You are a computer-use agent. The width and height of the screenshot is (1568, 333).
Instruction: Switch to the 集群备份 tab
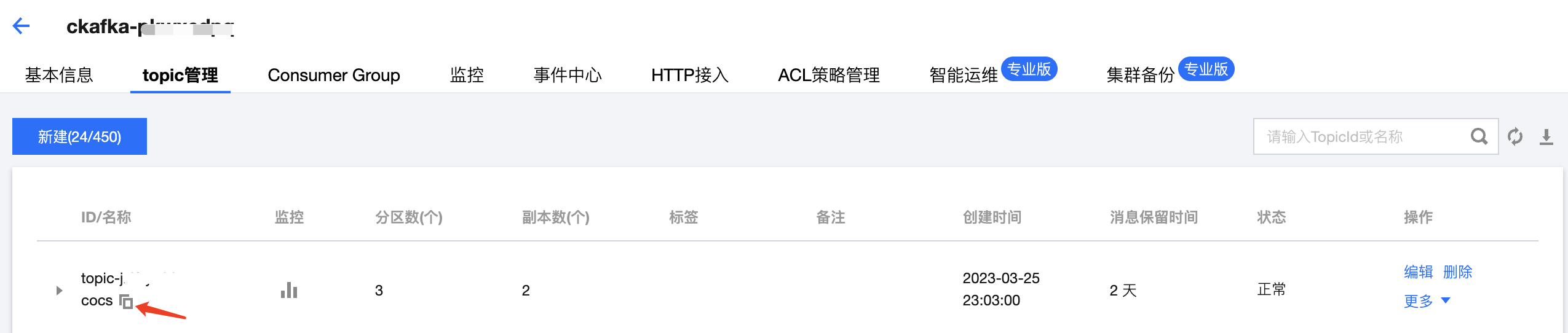(x=1141, y=75)
